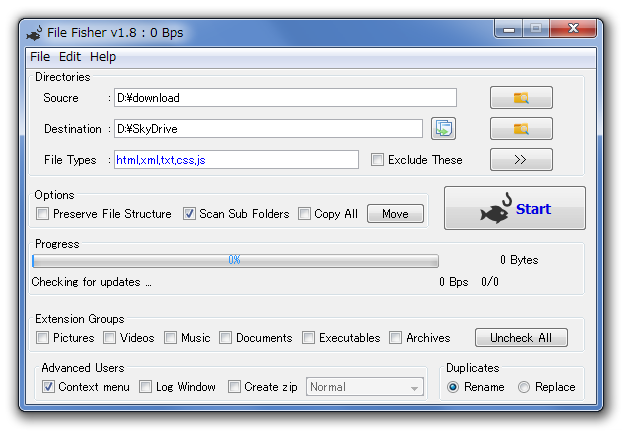Click the copy-folder icon beside Destination field
Viewport: 625px width, 433px height.
443,128
